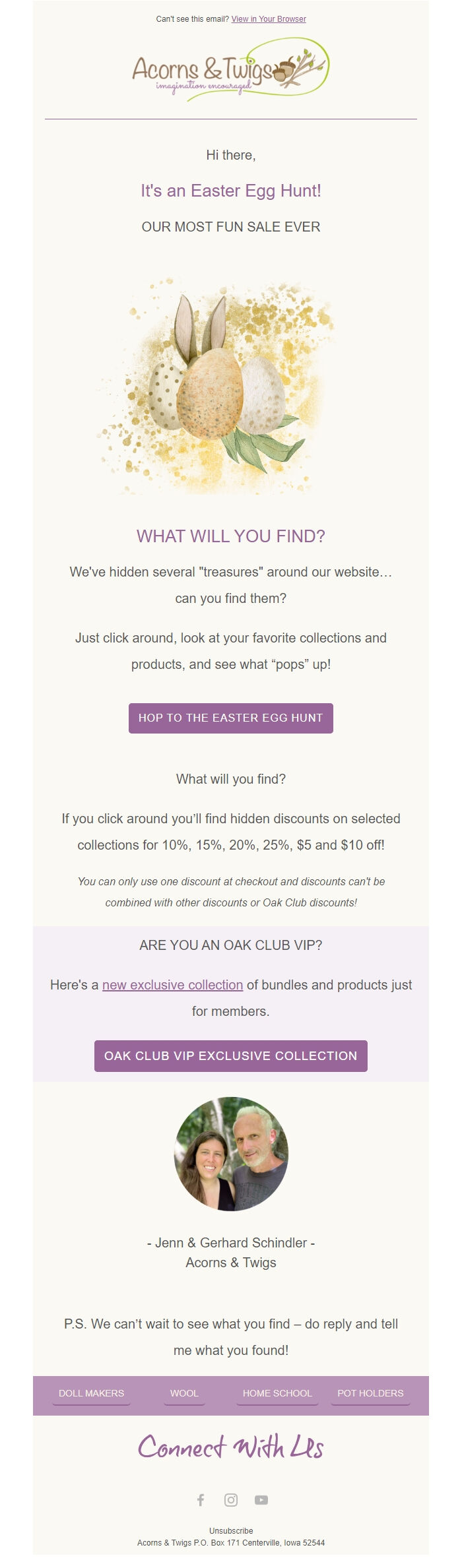Follow the new exclusive collection link
Viewport: 462px width, 1568px height.
click(171, 985)
